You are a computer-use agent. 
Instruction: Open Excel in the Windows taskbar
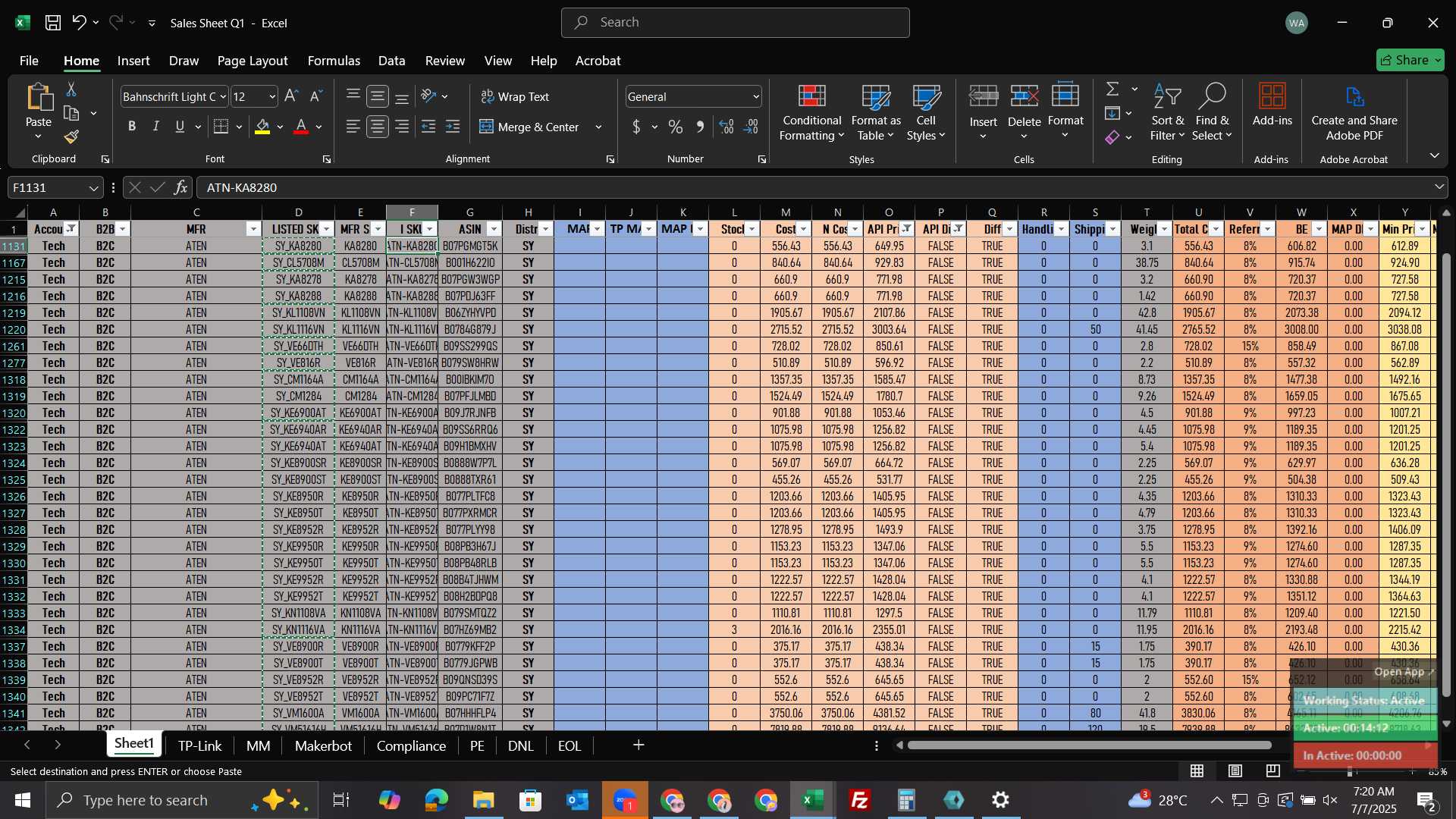coord(813,800)
